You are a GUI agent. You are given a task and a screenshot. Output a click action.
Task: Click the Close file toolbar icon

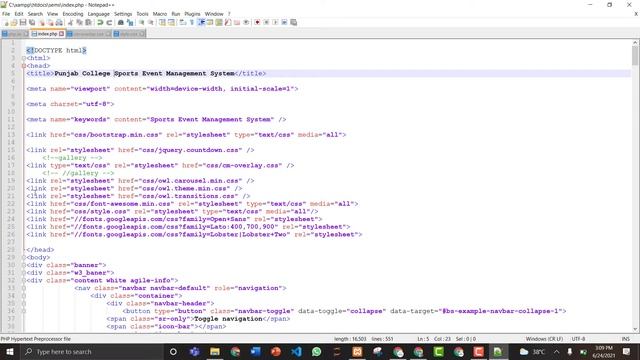coord(42,22)
